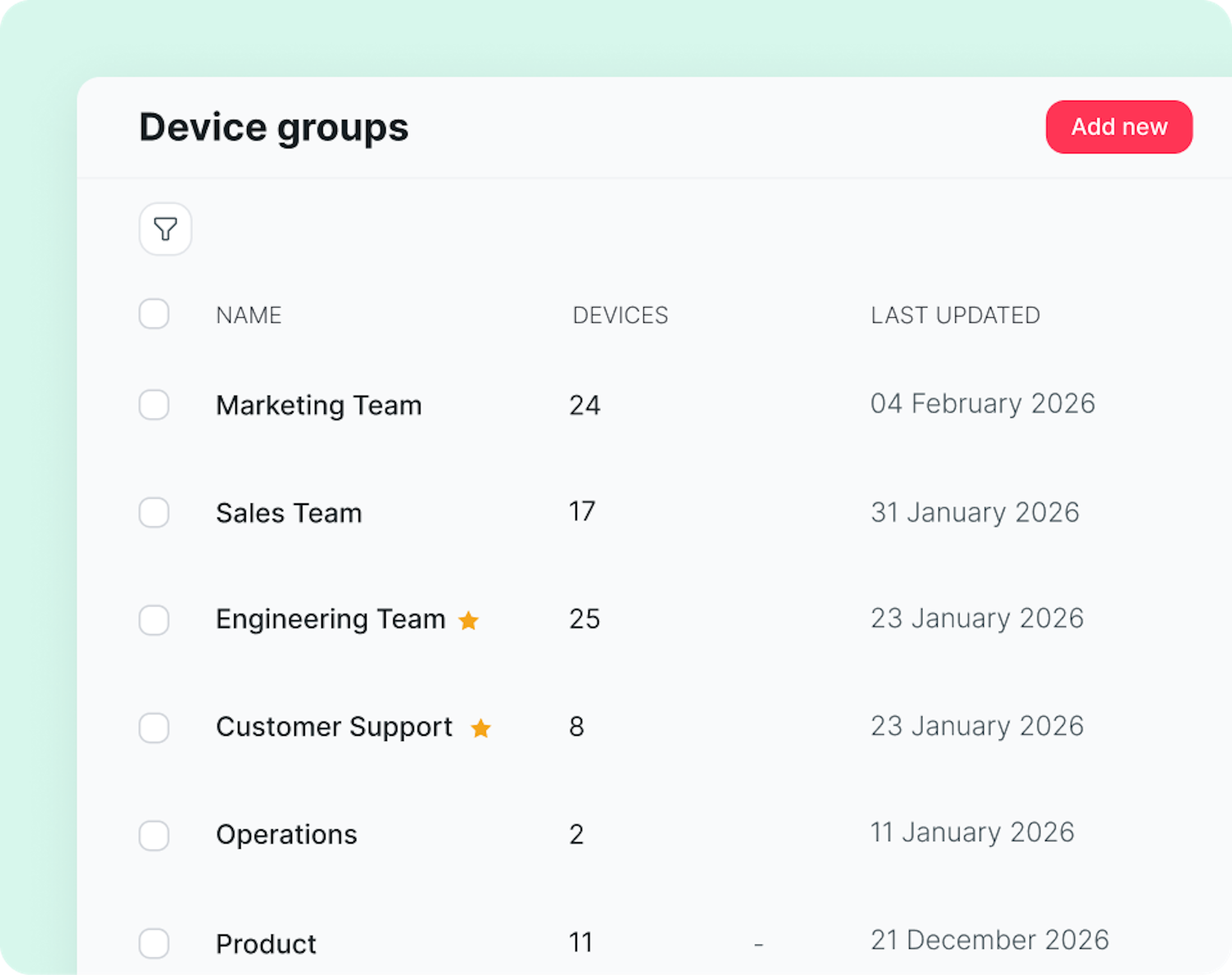Sort by the DEVICES column header
The image size is (1232, 975).
620,315
